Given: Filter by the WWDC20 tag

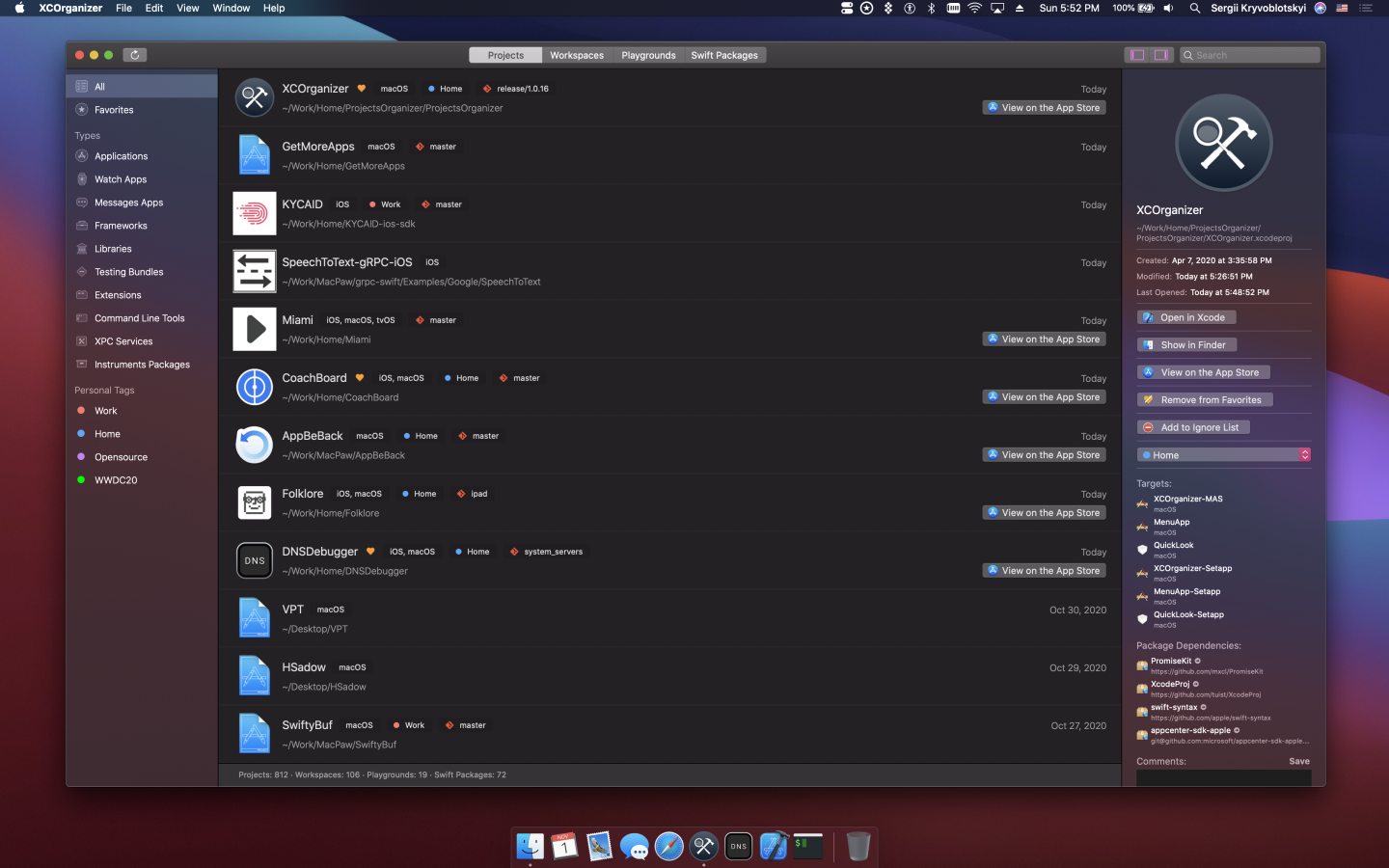Looking at the screenshot, I should pyautogui.click(x=142, y=480).
